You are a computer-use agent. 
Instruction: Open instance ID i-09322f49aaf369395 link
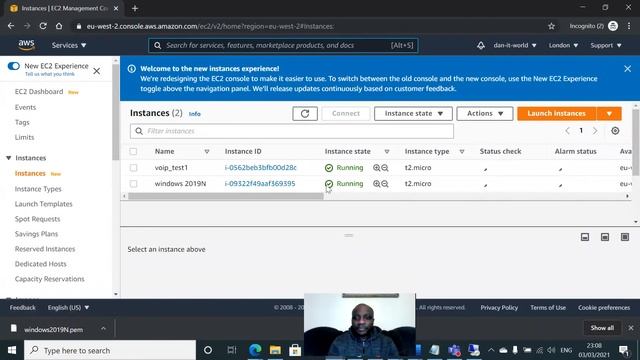pos(260,184)
